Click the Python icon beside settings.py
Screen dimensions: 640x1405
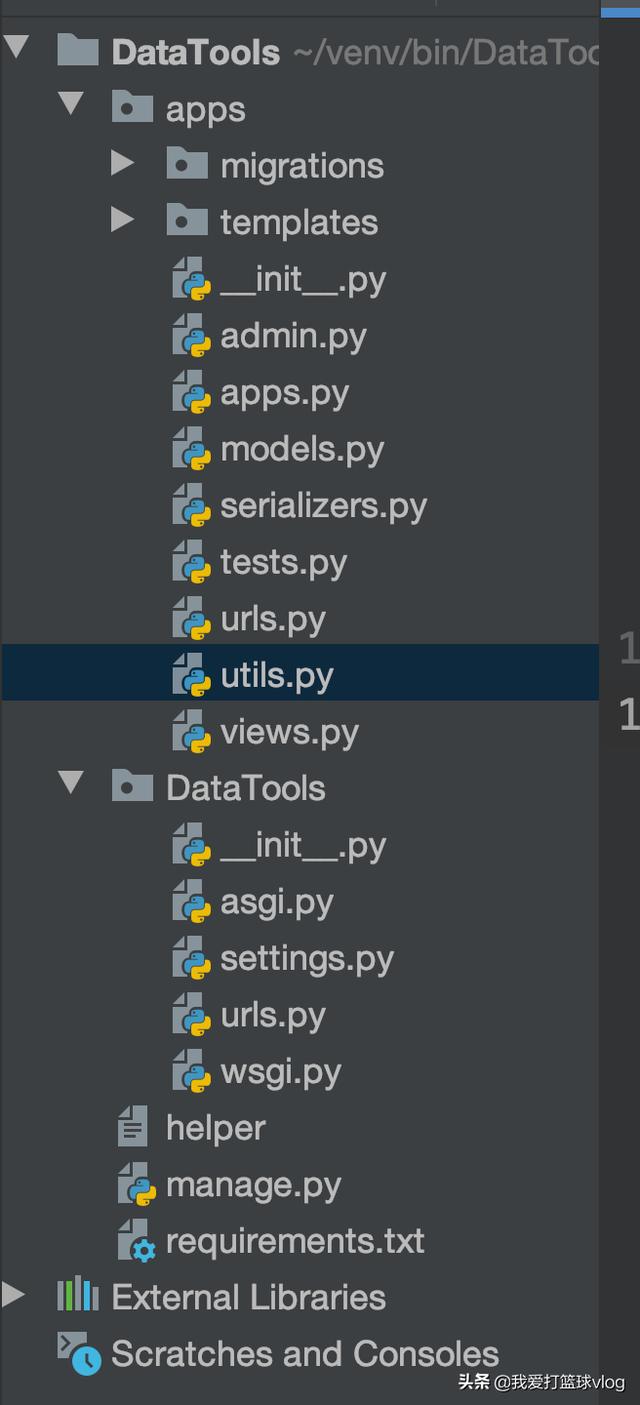point(191,960)
